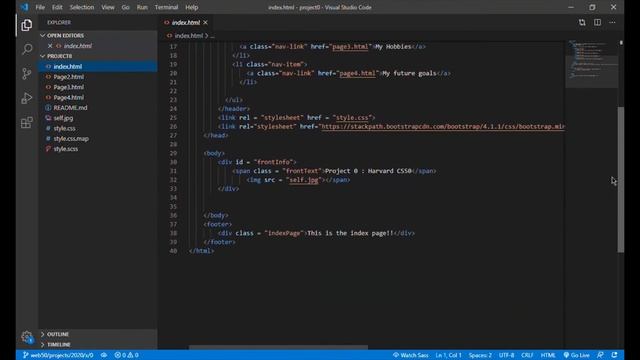Open README.md in file tree
The height and width of the screenshot is (360, 640).
(x=70, y=108)
